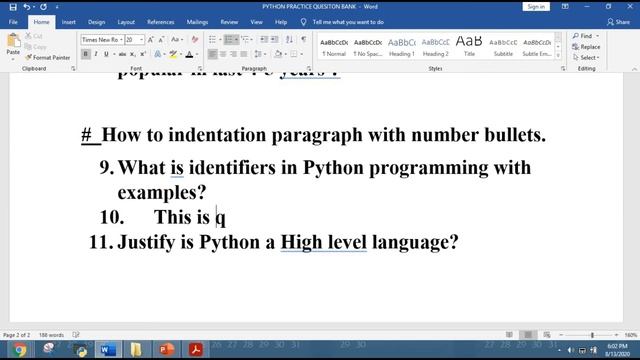
Task: Decrease the paragraph indent
Action: pyautogui.click(x=264, y=40)
